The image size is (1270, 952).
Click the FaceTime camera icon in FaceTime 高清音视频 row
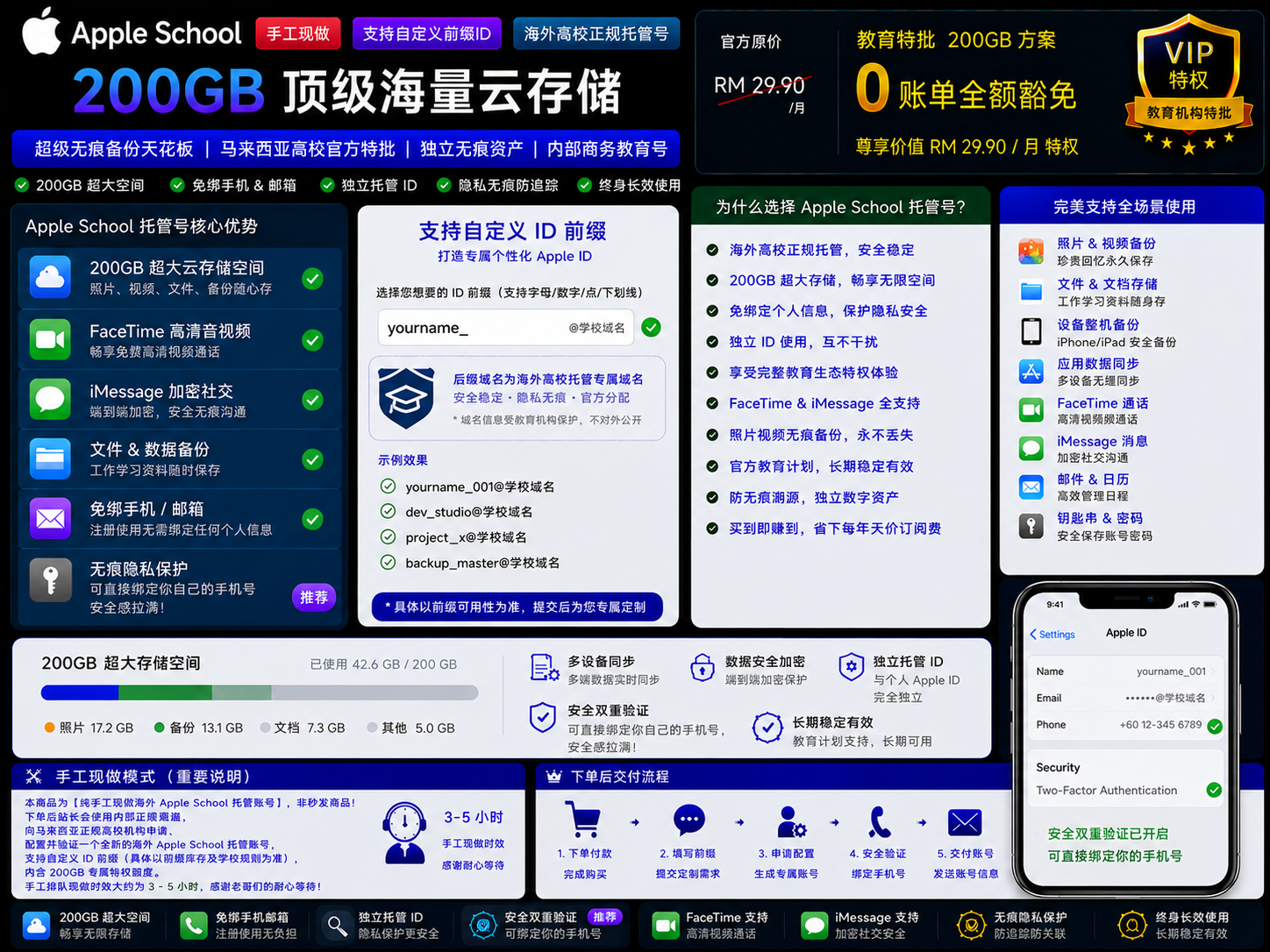[51, 339]
